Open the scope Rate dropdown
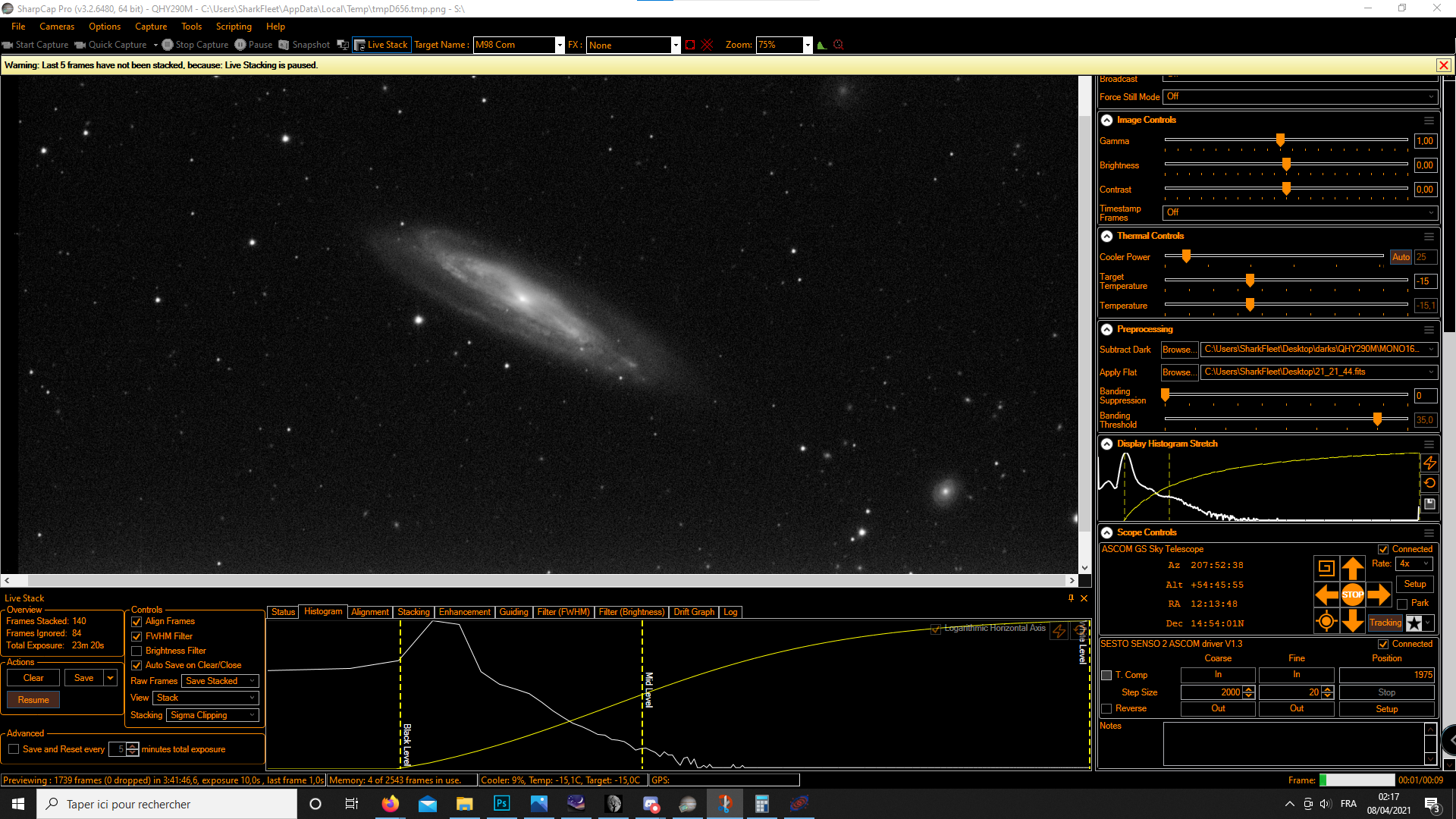Screen dimensions: 1456x819 coord(1414,563)
